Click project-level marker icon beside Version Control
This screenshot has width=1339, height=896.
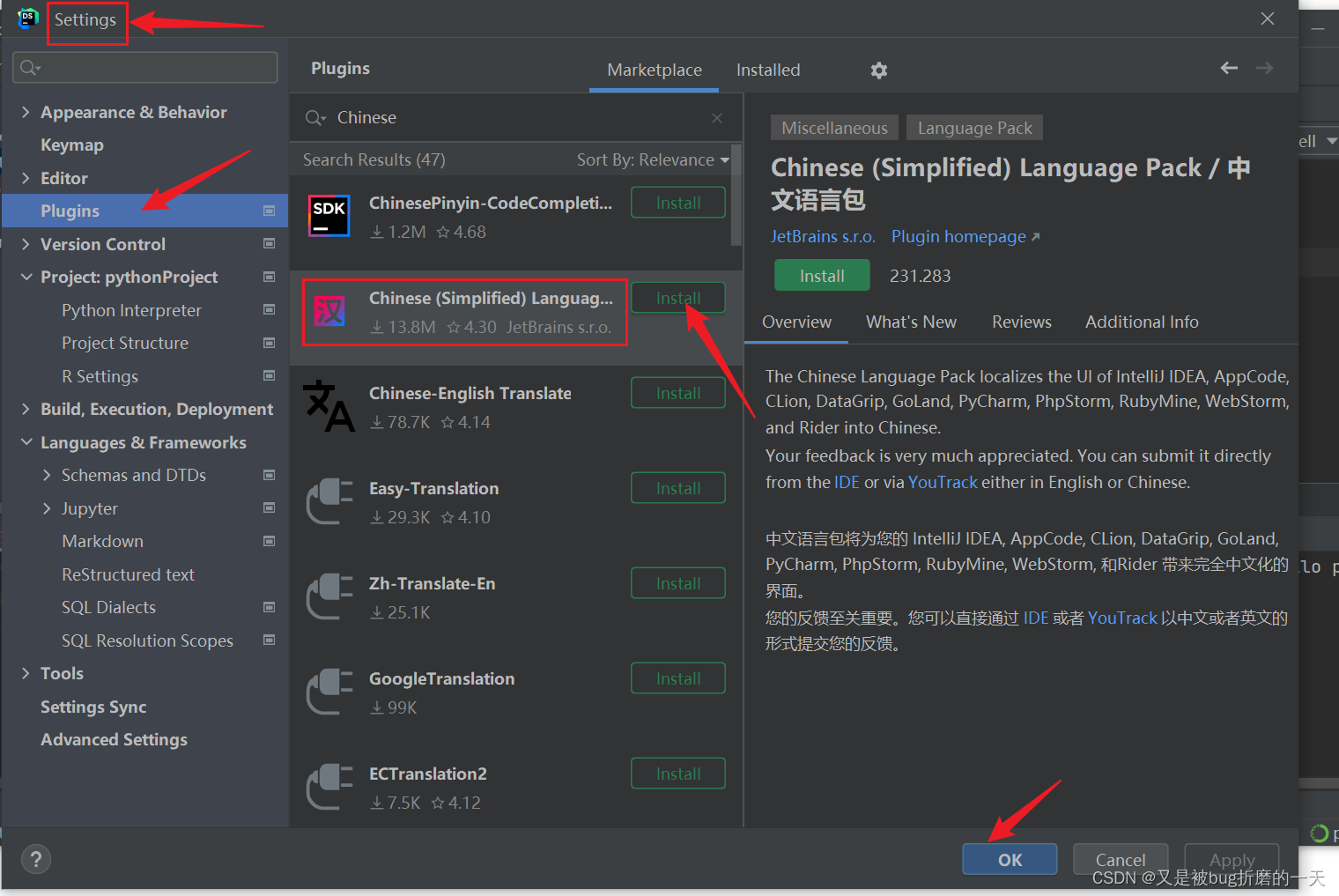(270, 243)
